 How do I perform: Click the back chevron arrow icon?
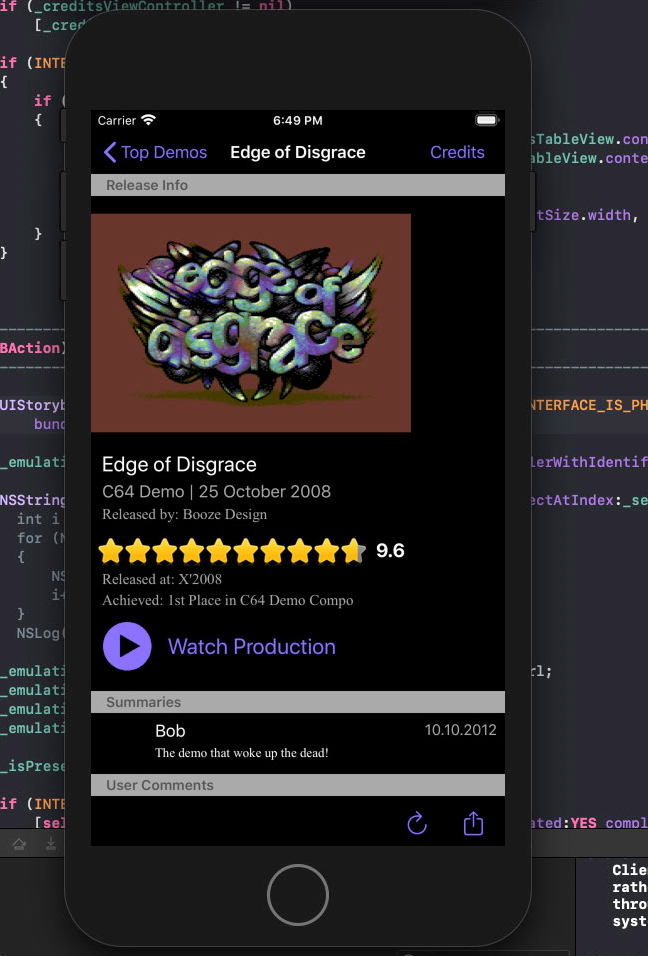(110, 152)
